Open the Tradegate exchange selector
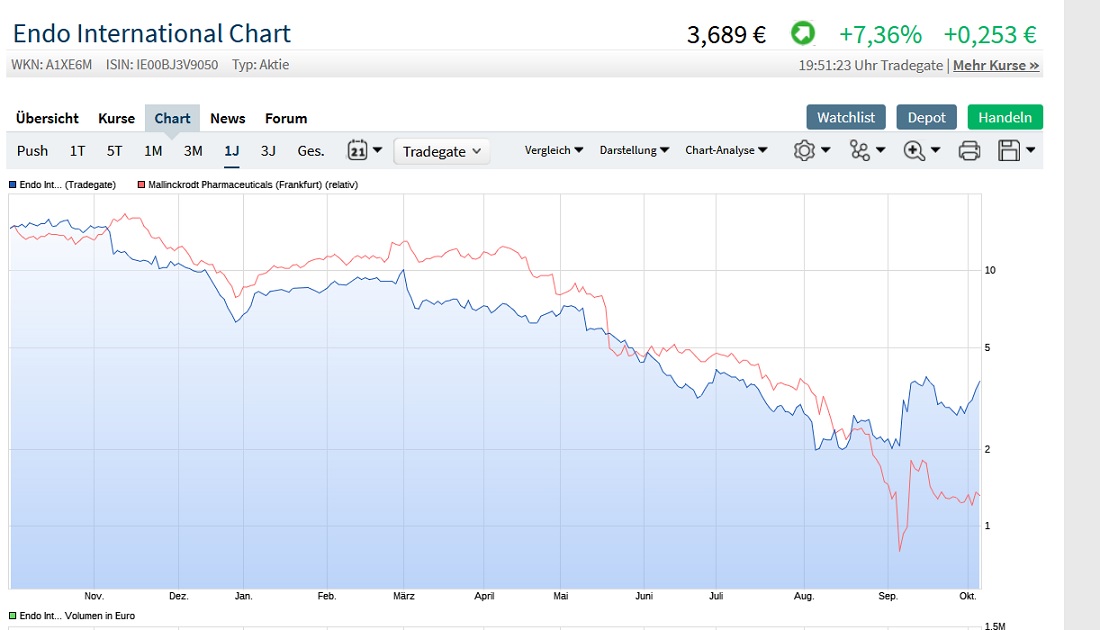Image resolution: width=1100 pixels, height=630 pixels. (x=441, y=151)
